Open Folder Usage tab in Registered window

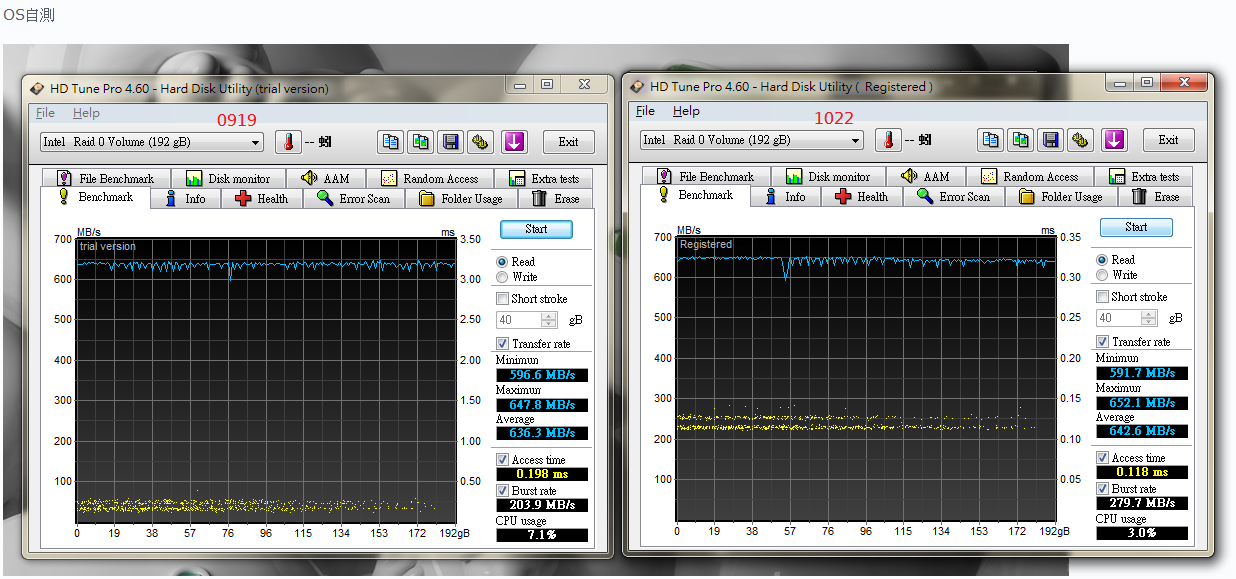click(1061, 197)
